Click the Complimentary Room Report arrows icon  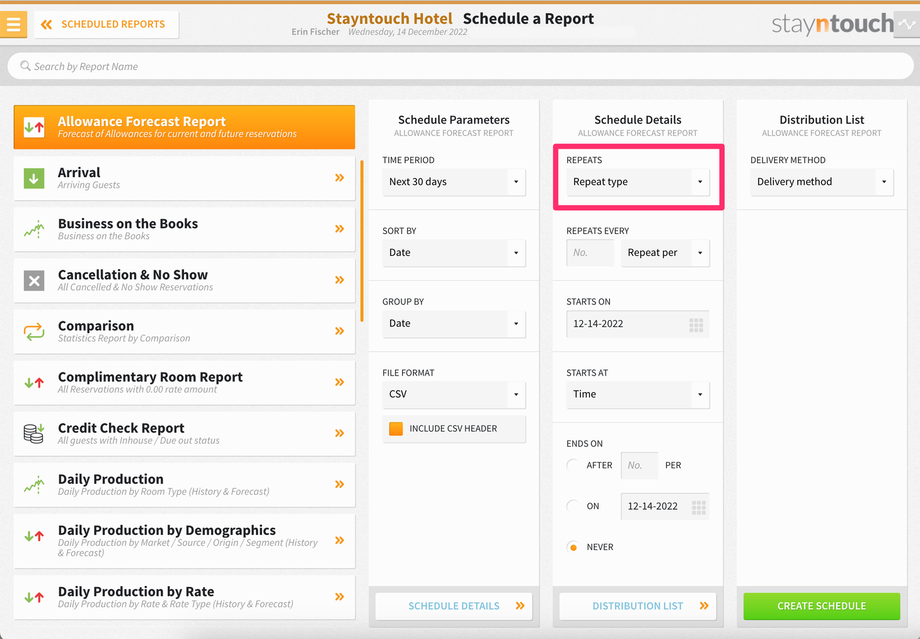(34, 383)
